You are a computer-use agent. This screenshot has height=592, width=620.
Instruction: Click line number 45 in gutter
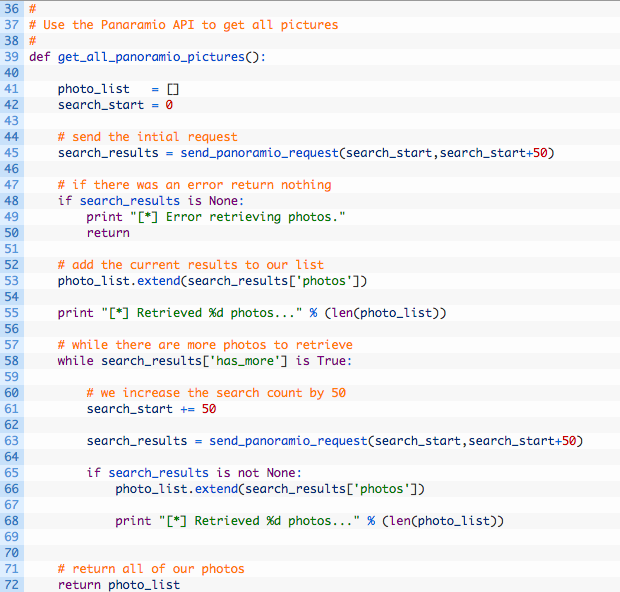tap(11, 153)
